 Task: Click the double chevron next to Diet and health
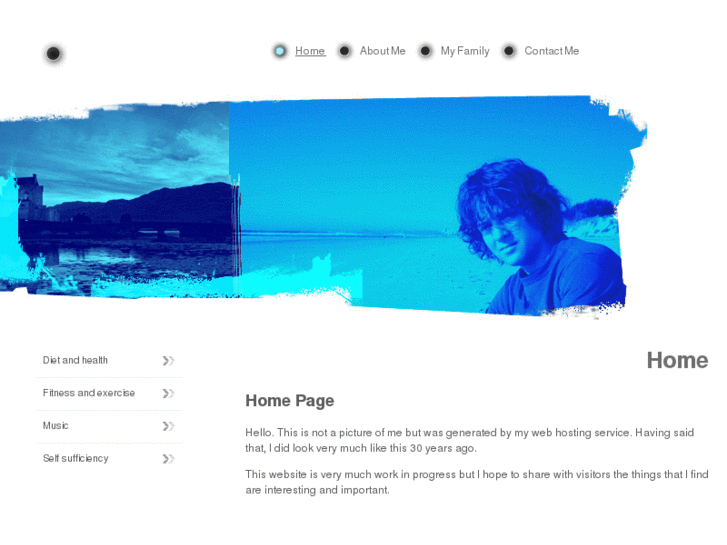point(168,360)
